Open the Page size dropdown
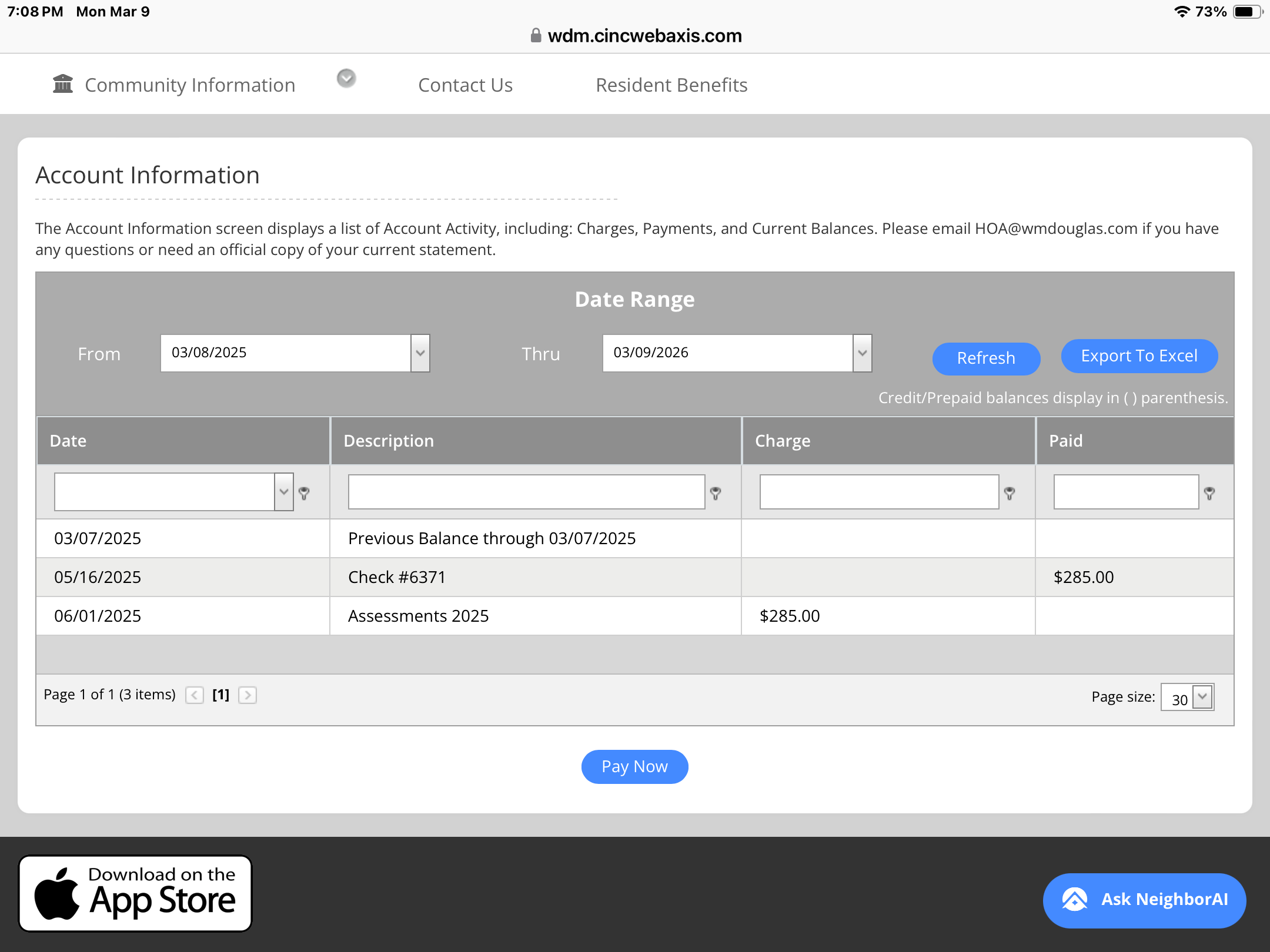1270x952 pixels. coord(1203,697)
